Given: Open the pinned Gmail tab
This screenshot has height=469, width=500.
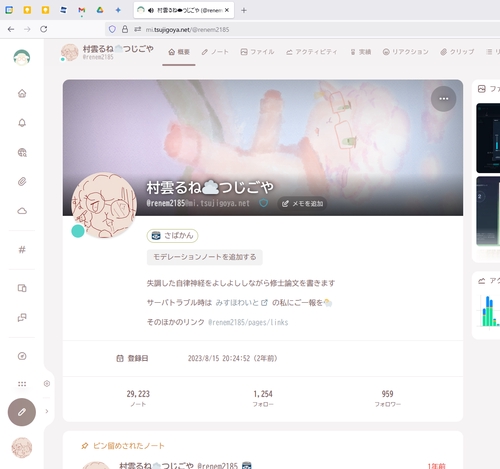Looking at the screenshot, I should [82, 10].
